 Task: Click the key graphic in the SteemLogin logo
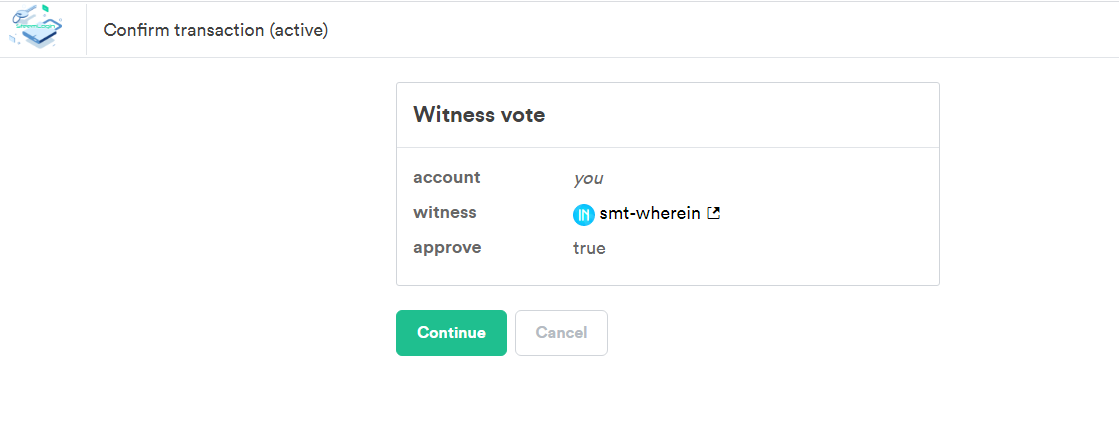click(x=23, y=12)
